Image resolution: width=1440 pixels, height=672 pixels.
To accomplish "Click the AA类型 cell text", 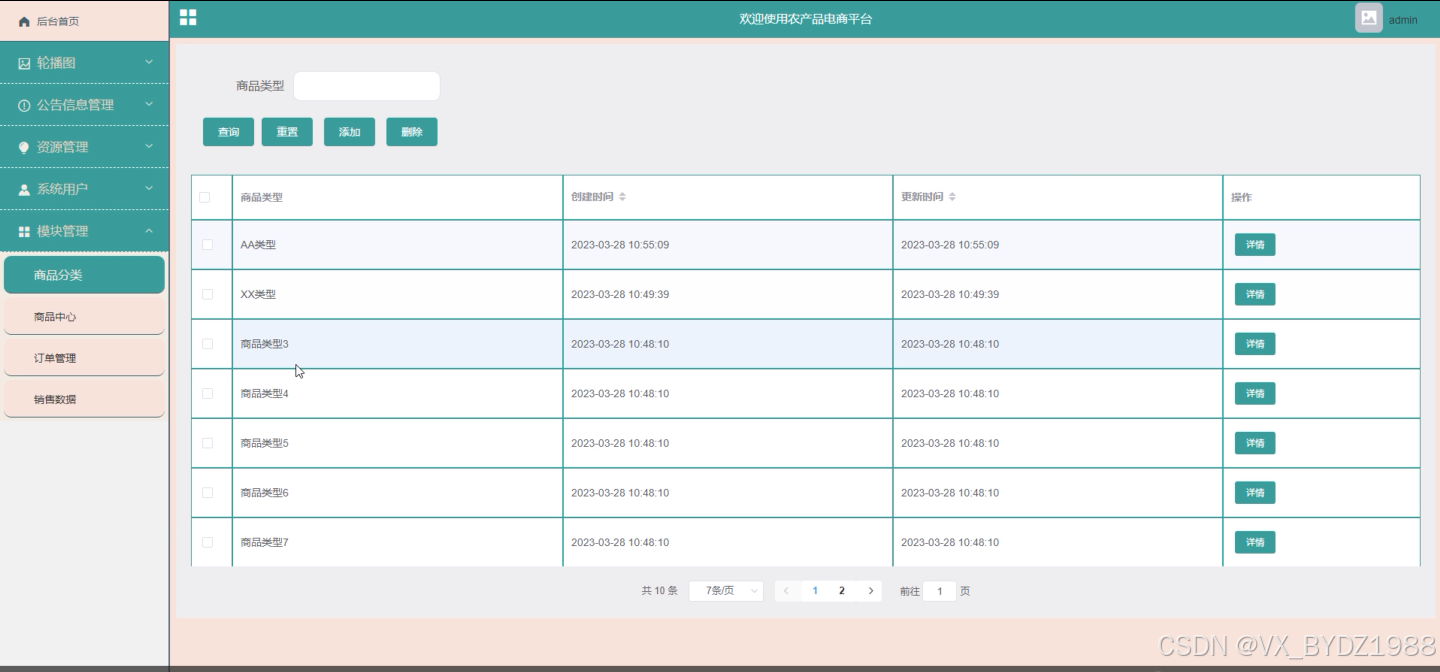I will click(x=258, y=245).
